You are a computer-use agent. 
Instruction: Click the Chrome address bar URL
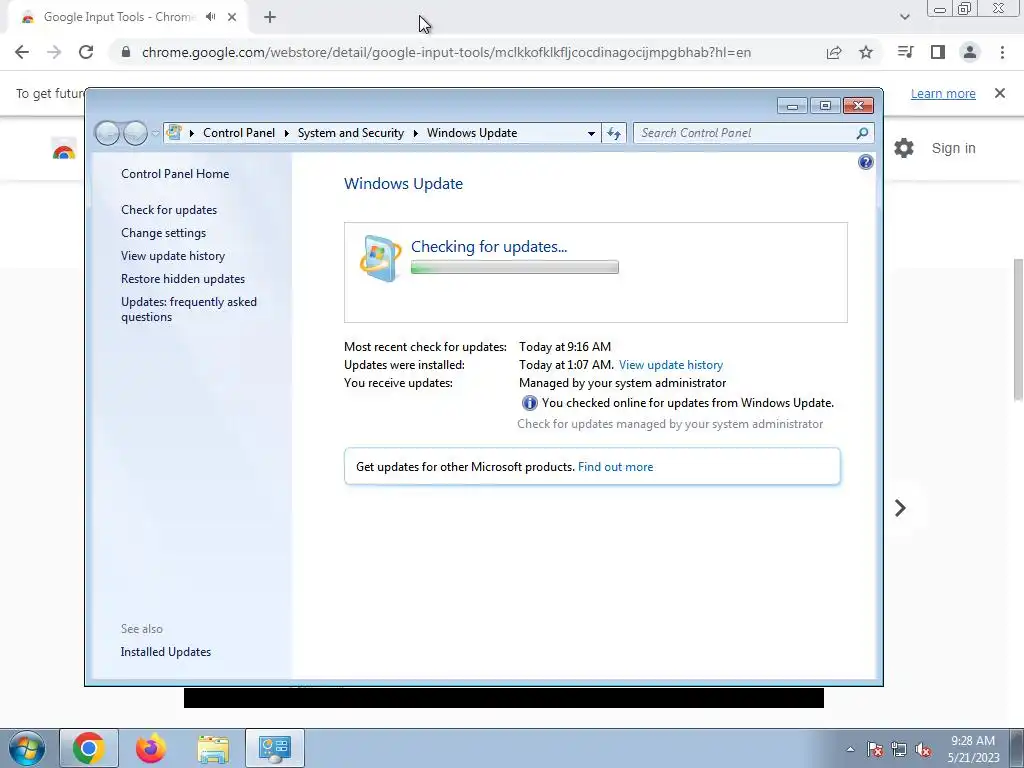click(446, 52)
